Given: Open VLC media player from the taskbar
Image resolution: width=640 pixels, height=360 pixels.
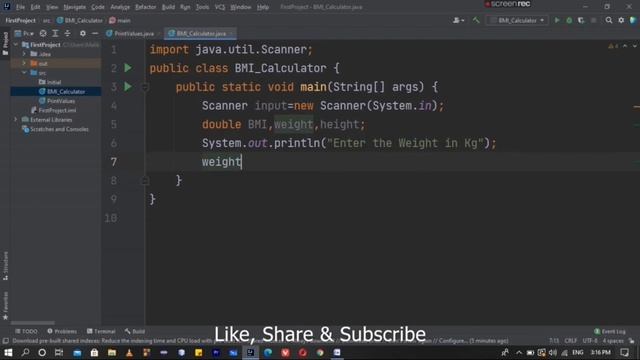Looking at the screenshot, I should point(129,352).
